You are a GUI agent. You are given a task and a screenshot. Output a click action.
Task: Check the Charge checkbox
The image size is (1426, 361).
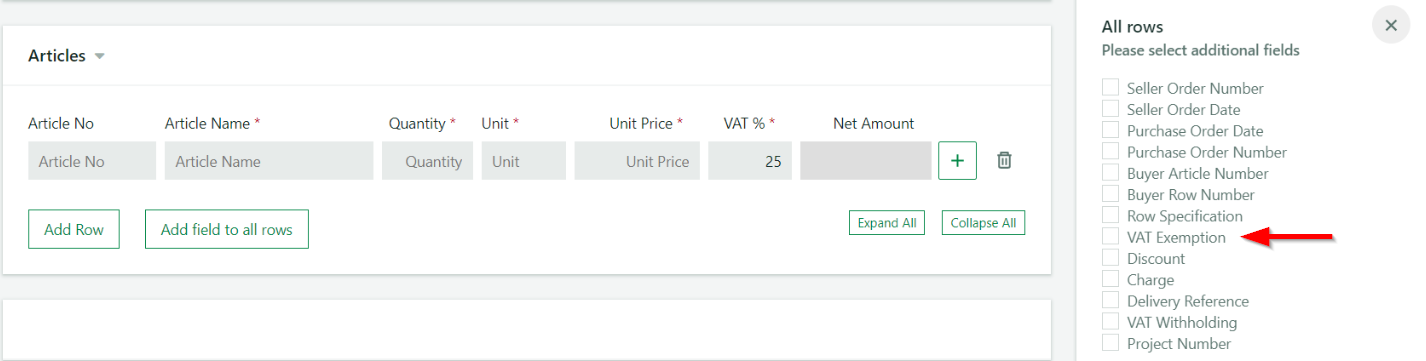[x=1110, y=278]
